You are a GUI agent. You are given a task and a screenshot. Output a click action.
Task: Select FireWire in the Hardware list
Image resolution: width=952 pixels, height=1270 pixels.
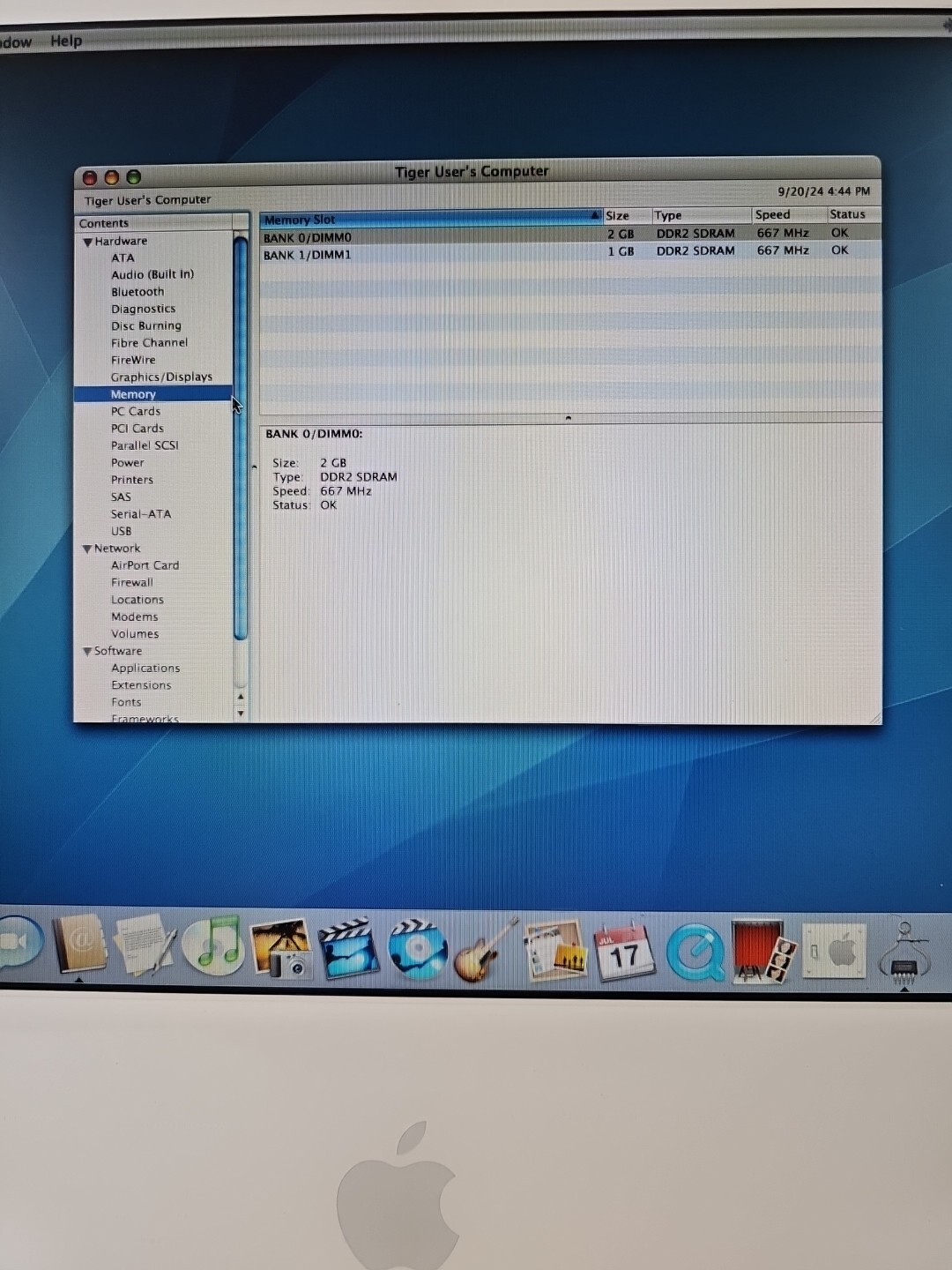(x=133, y=360)
